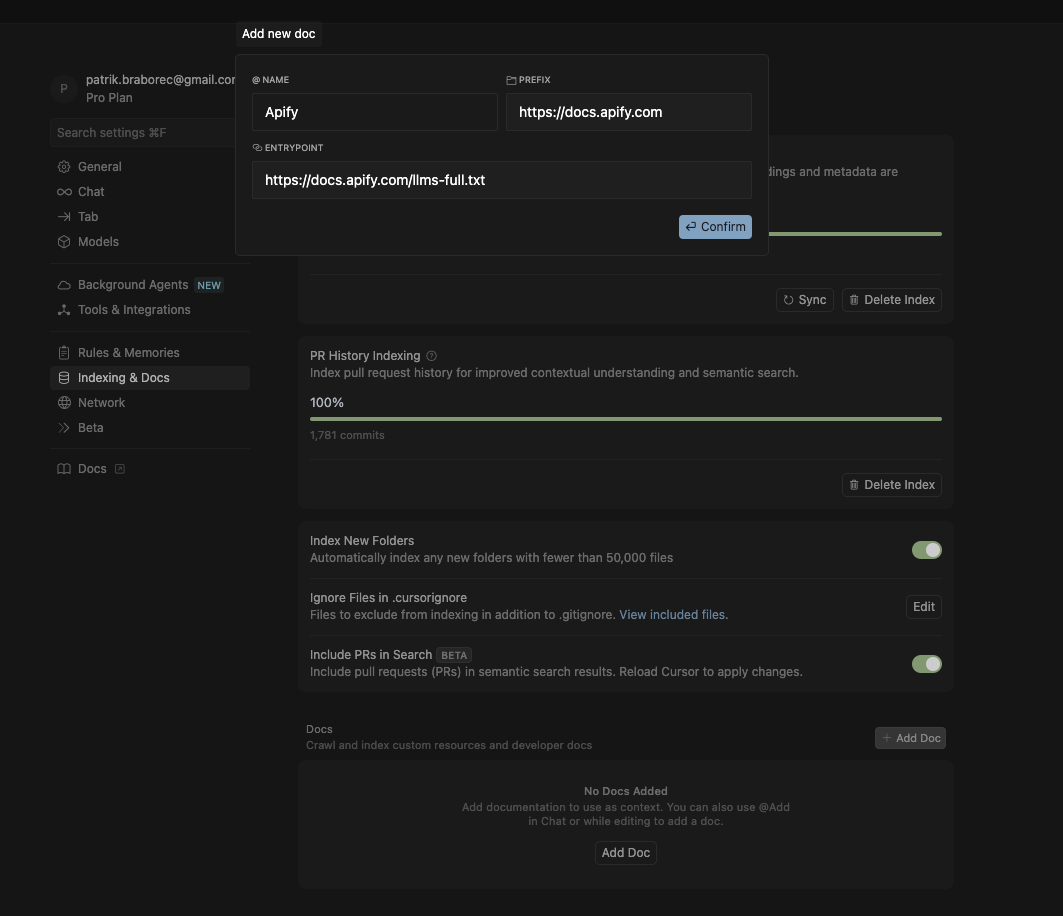Click the Docs book icon in sidebar
Viewport: 1063px width, 916px height.
click(x=64, y=469)
